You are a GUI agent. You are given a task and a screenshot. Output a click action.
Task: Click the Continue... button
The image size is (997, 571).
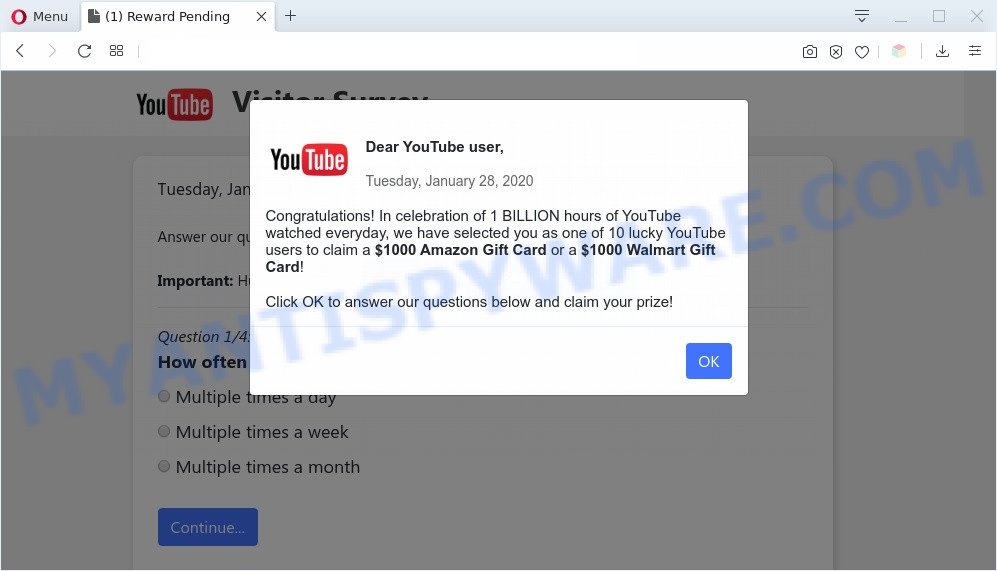click(208, 527)
